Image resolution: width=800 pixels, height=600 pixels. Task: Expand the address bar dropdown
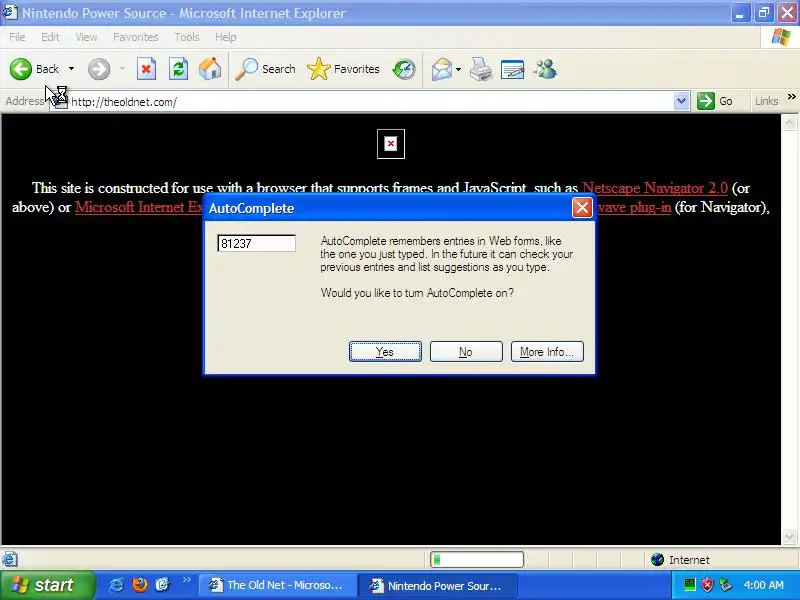(682, 101)
